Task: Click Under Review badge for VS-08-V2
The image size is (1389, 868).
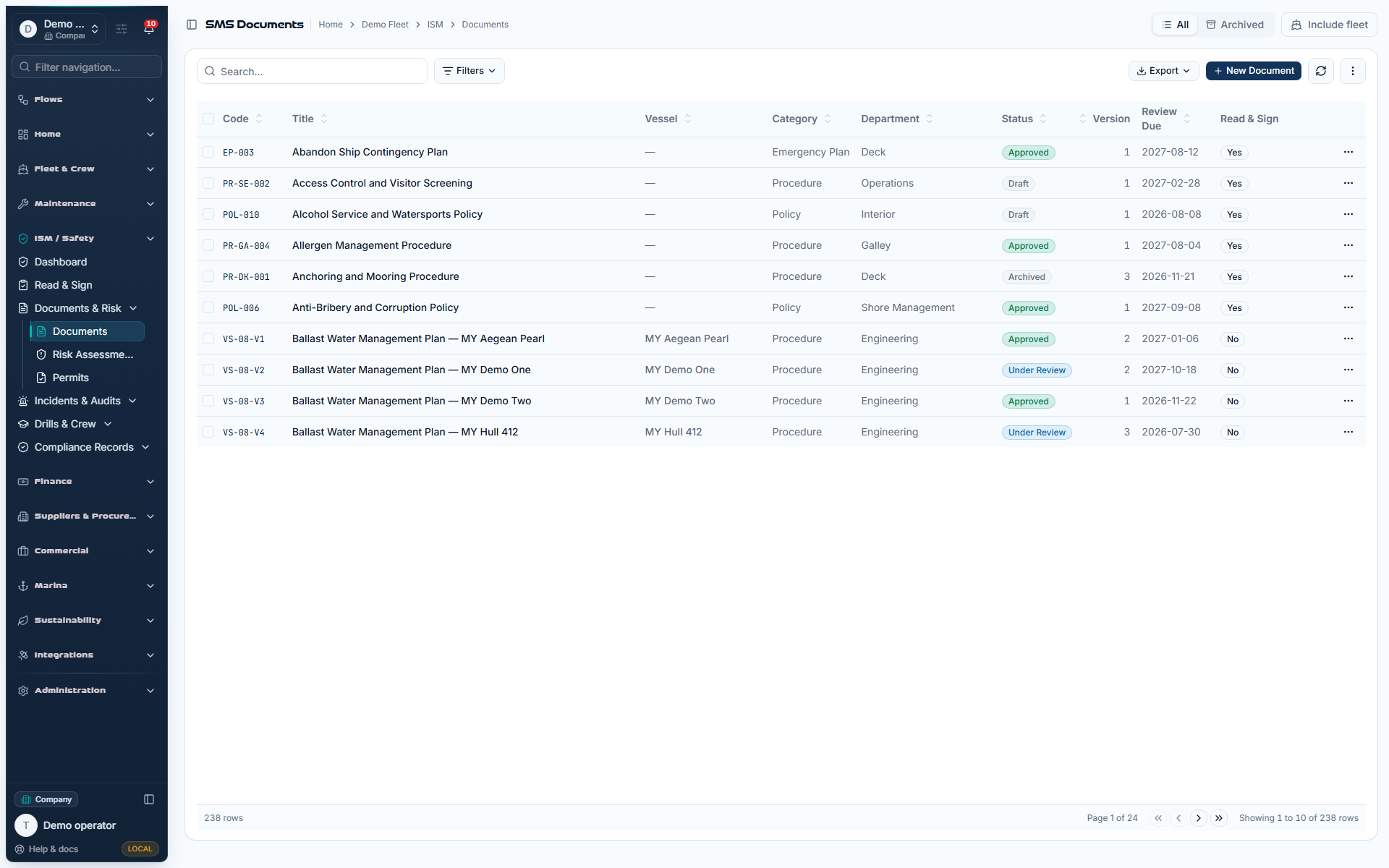Action: 1037,370
